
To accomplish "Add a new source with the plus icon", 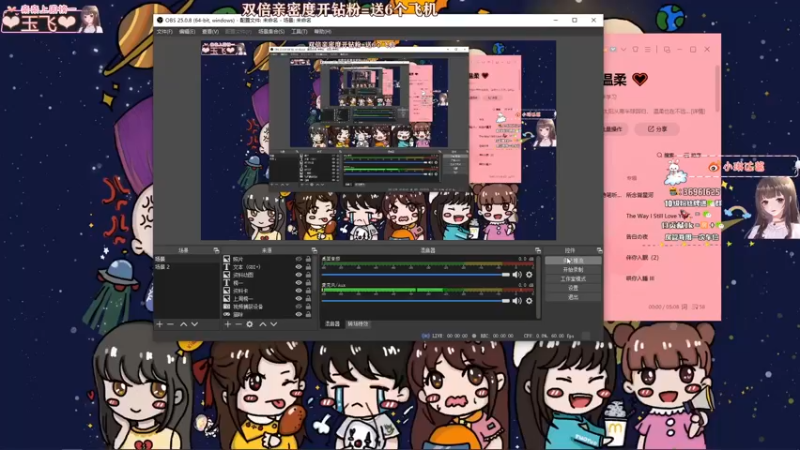I will [x=228, y=324].
